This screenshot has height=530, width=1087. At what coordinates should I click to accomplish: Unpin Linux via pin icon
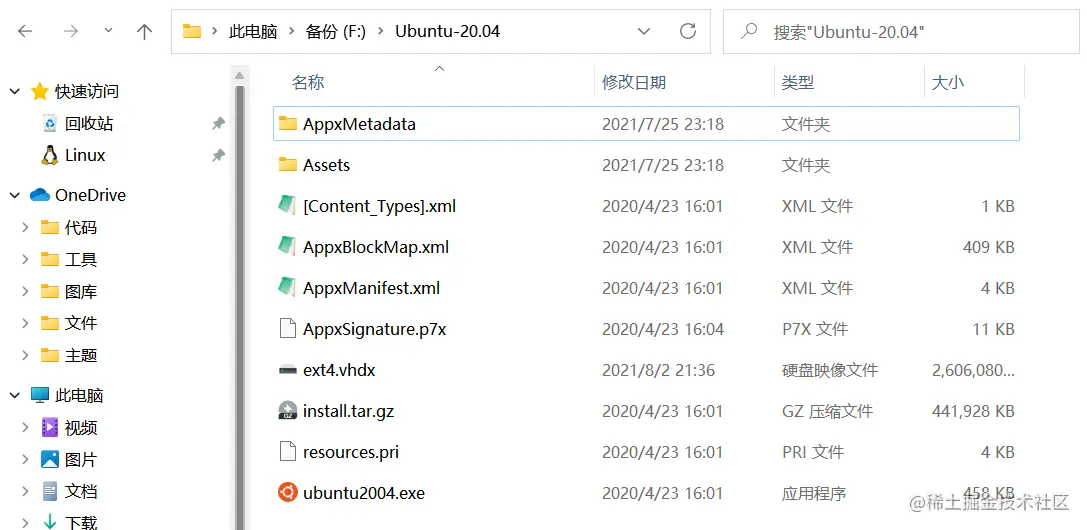[218, 155]
